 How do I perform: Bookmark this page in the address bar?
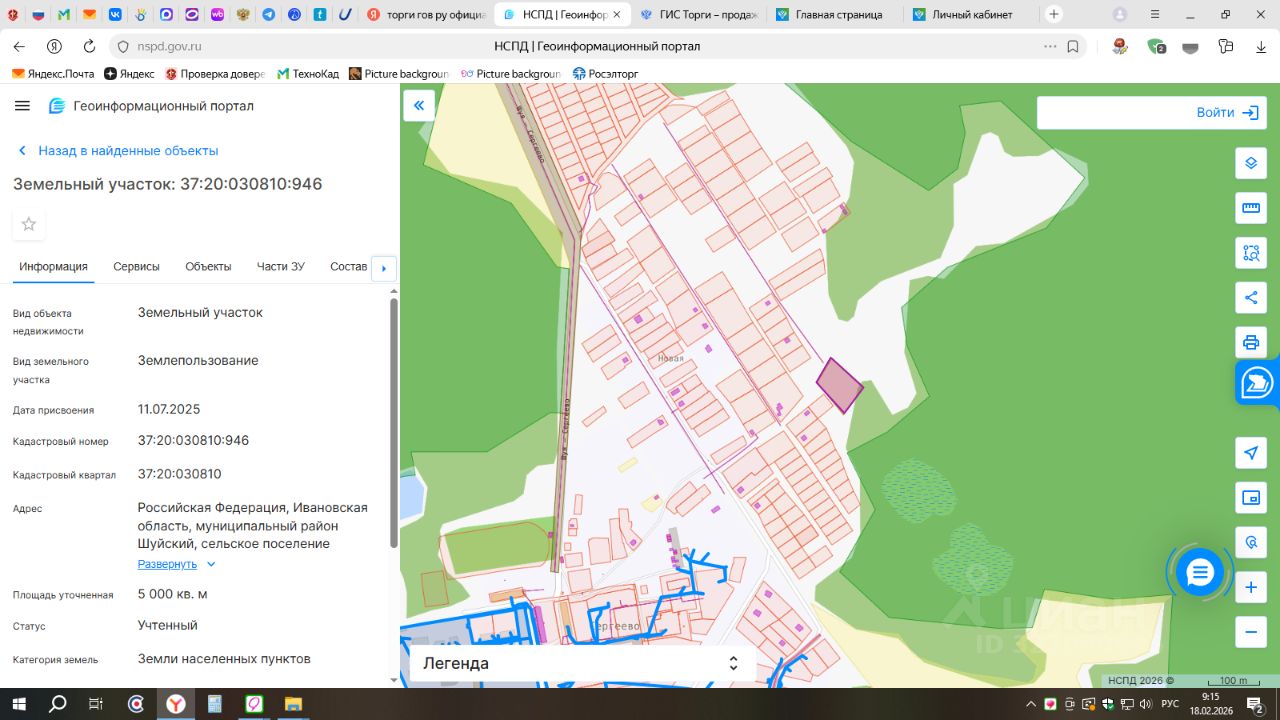[x=1073, y=46]
